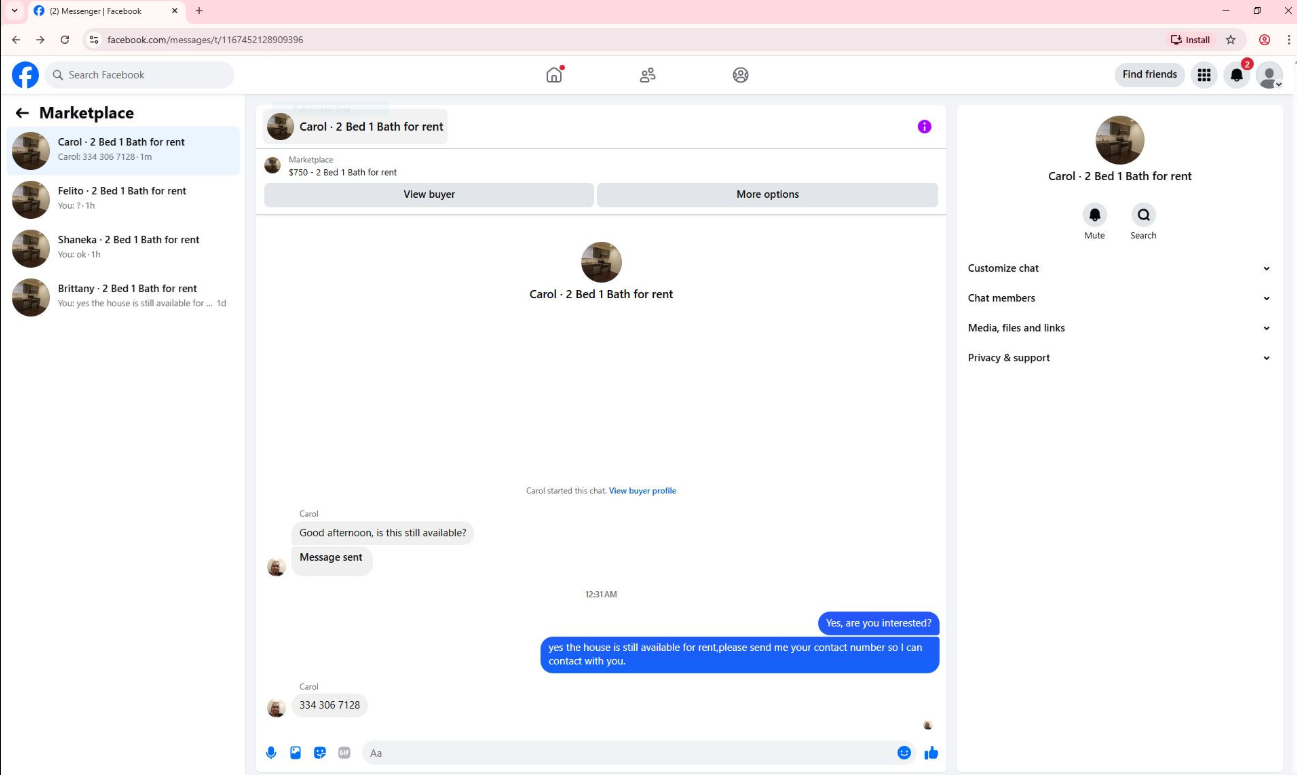
Task: Click Carol's message with phone number 334 306 7128
Action: point(330,705)
